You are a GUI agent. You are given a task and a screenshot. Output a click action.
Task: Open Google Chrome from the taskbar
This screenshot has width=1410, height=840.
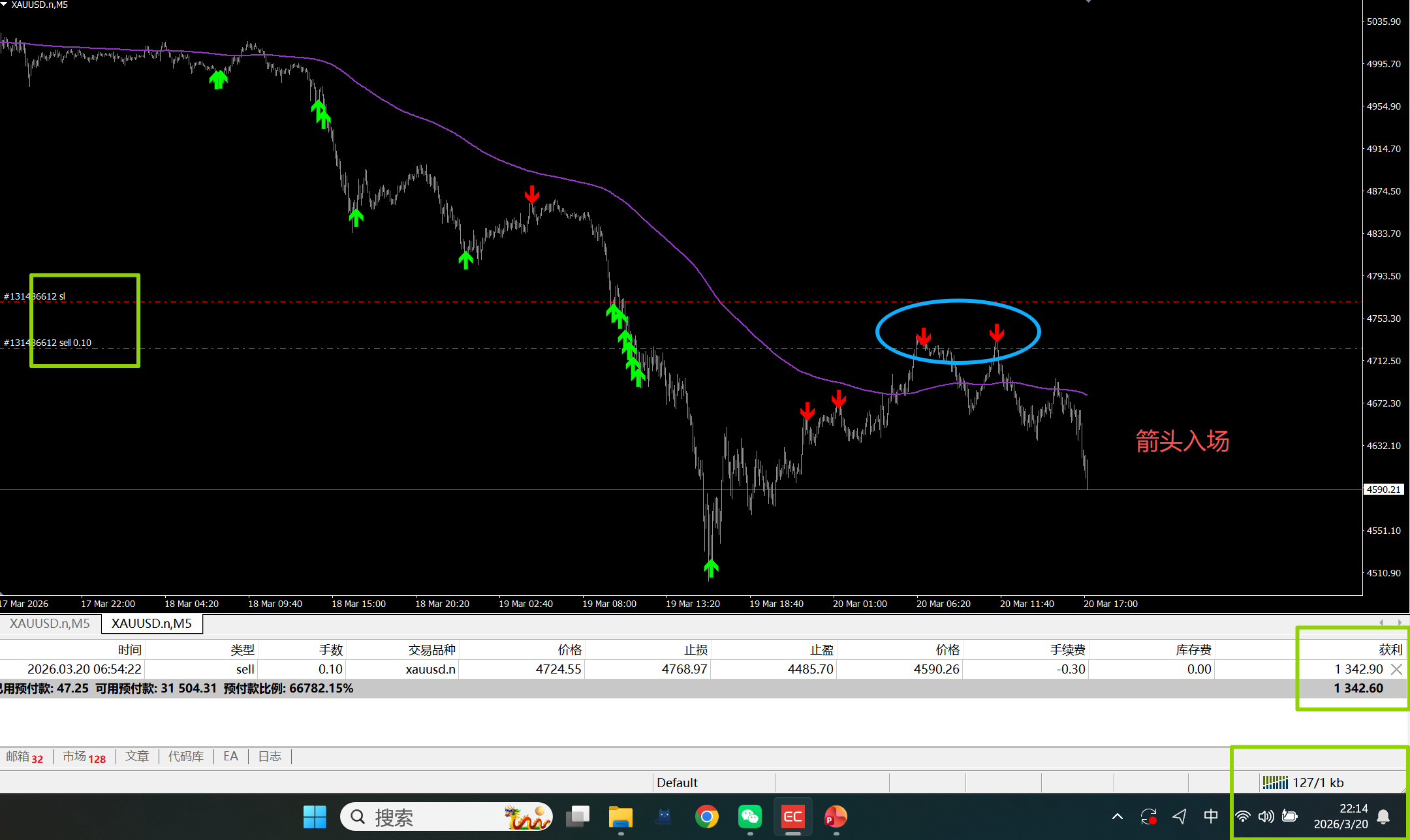tap(706, 817)
